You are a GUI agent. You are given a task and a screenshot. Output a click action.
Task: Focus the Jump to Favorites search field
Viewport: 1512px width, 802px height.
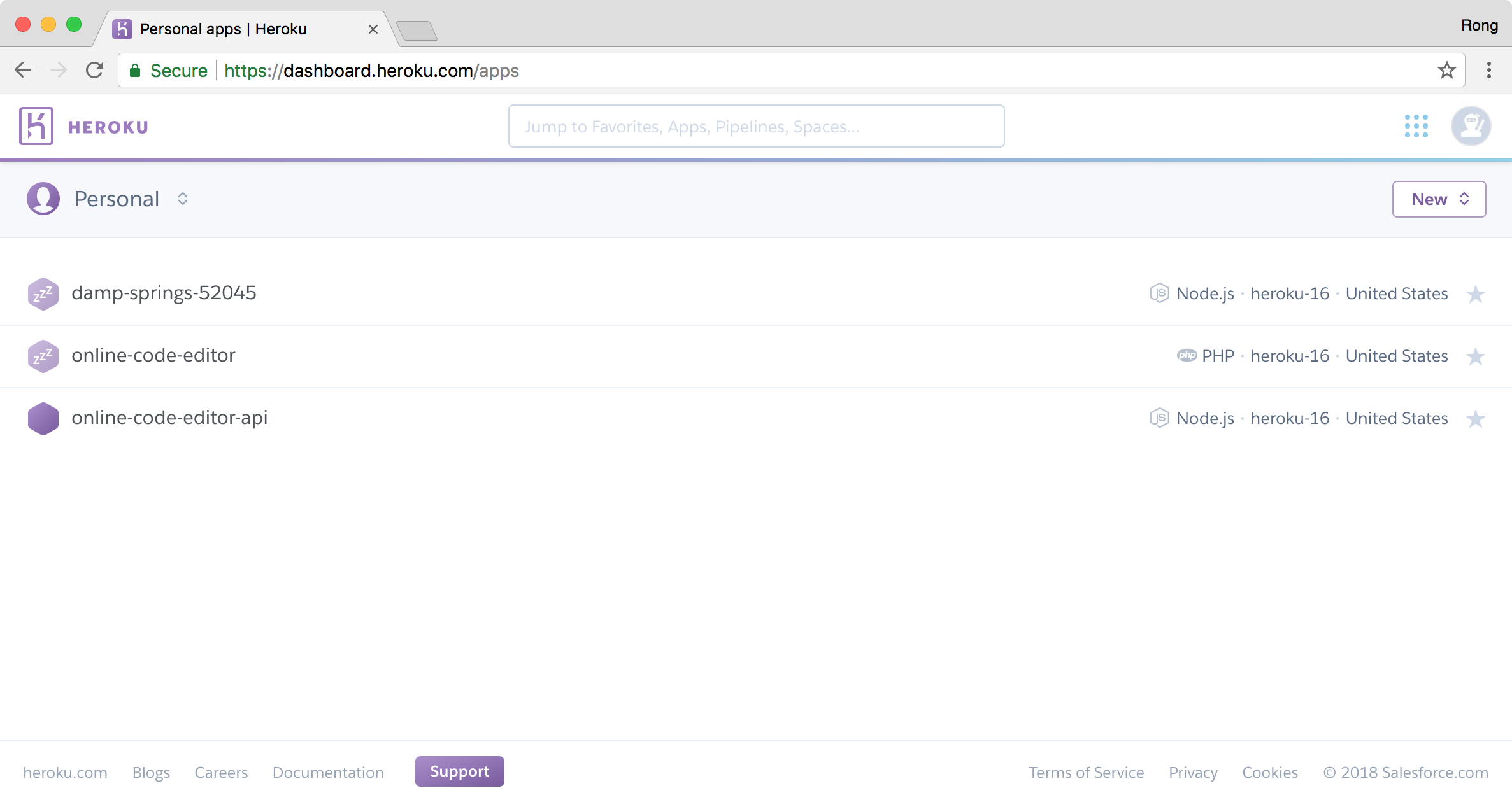[756, 126]
